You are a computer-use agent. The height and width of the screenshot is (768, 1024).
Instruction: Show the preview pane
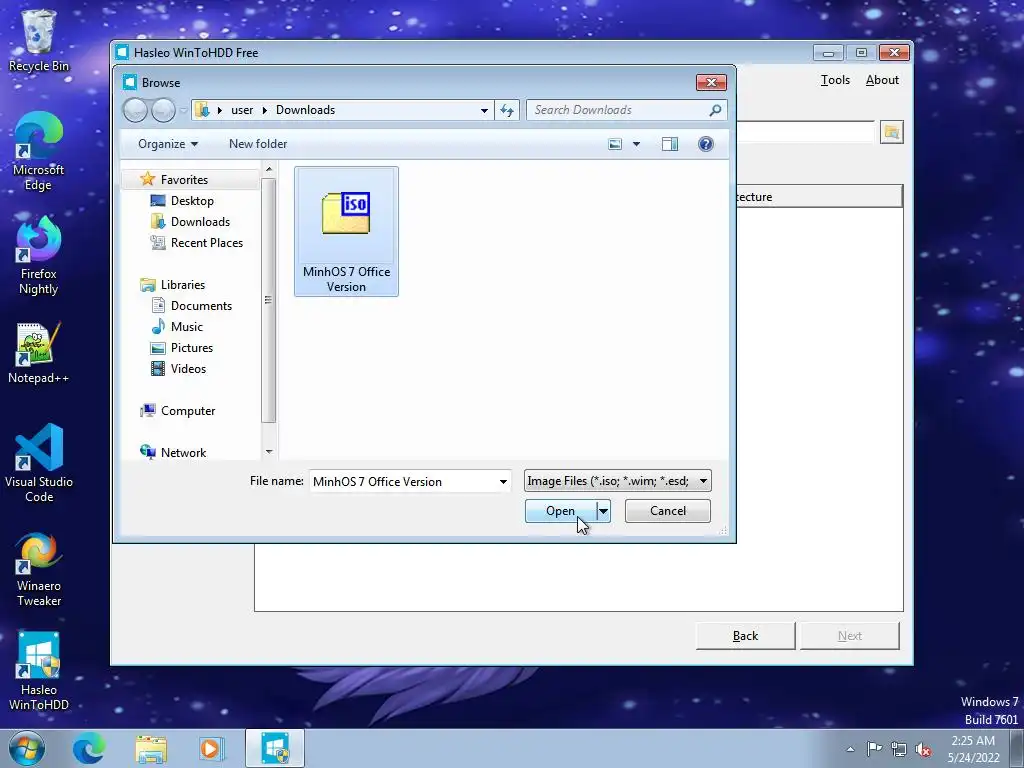(x=670, y=144)
